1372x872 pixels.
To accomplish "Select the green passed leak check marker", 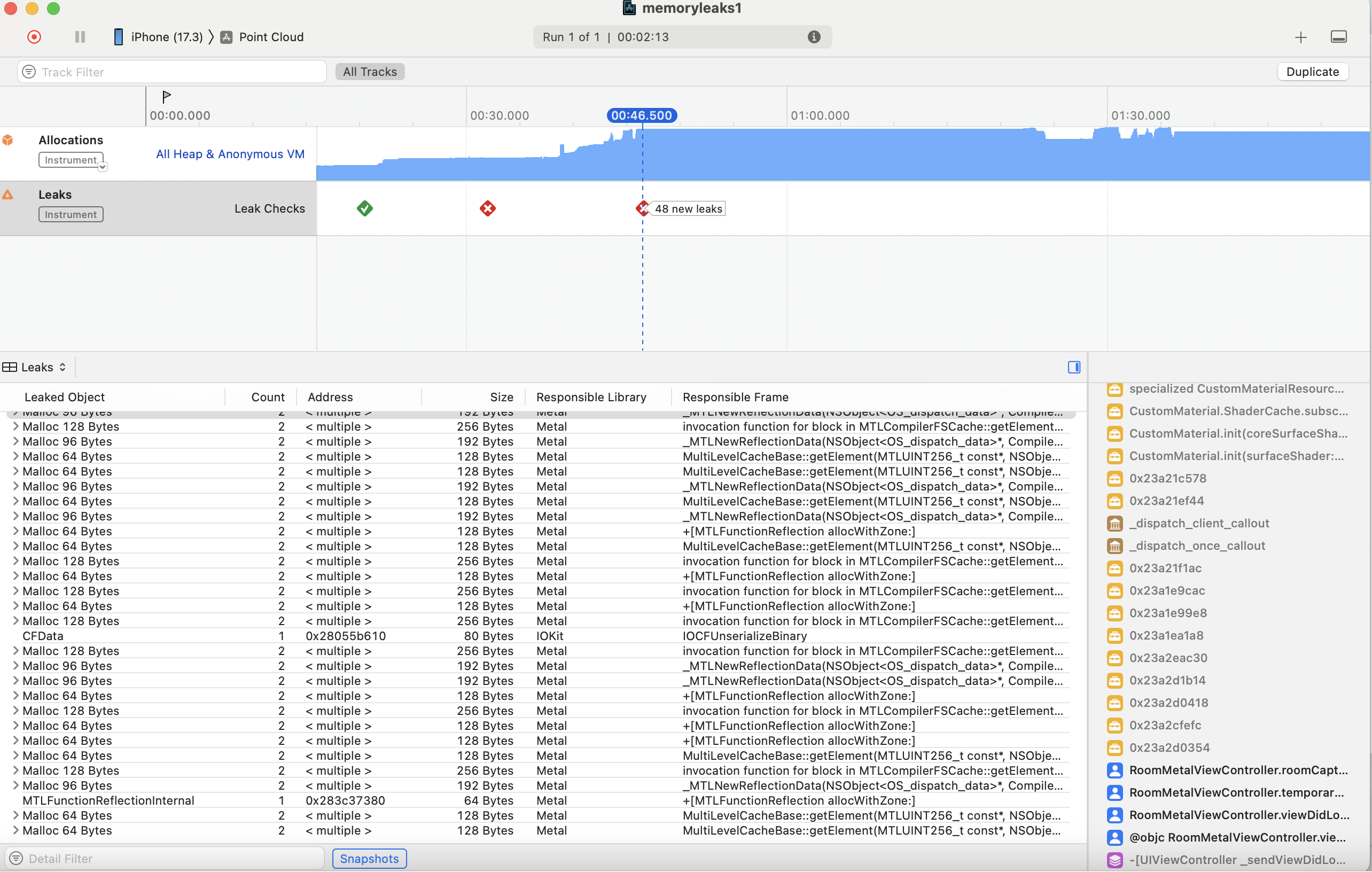I will 365,208.
